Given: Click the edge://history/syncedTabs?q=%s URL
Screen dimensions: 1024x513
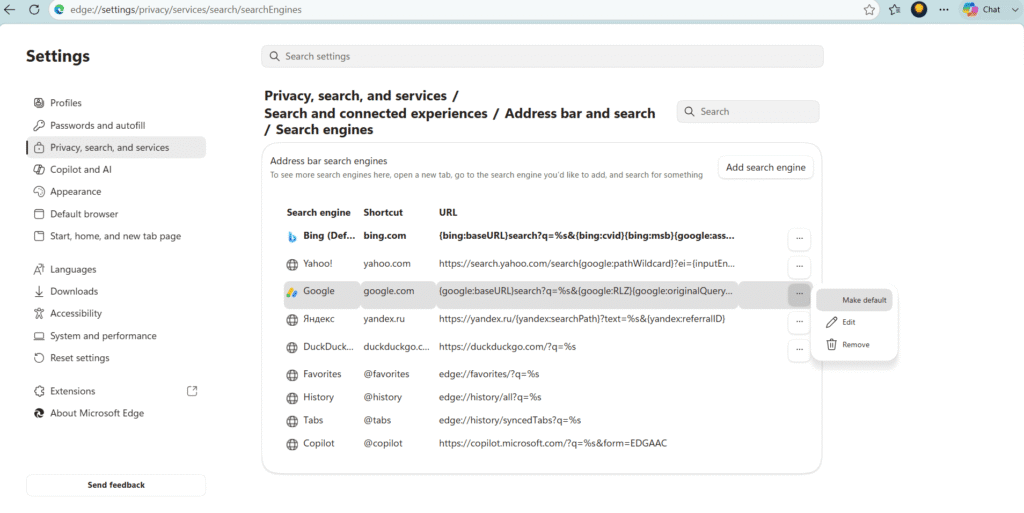Looking at the screenshot, I should pos(510,420).
